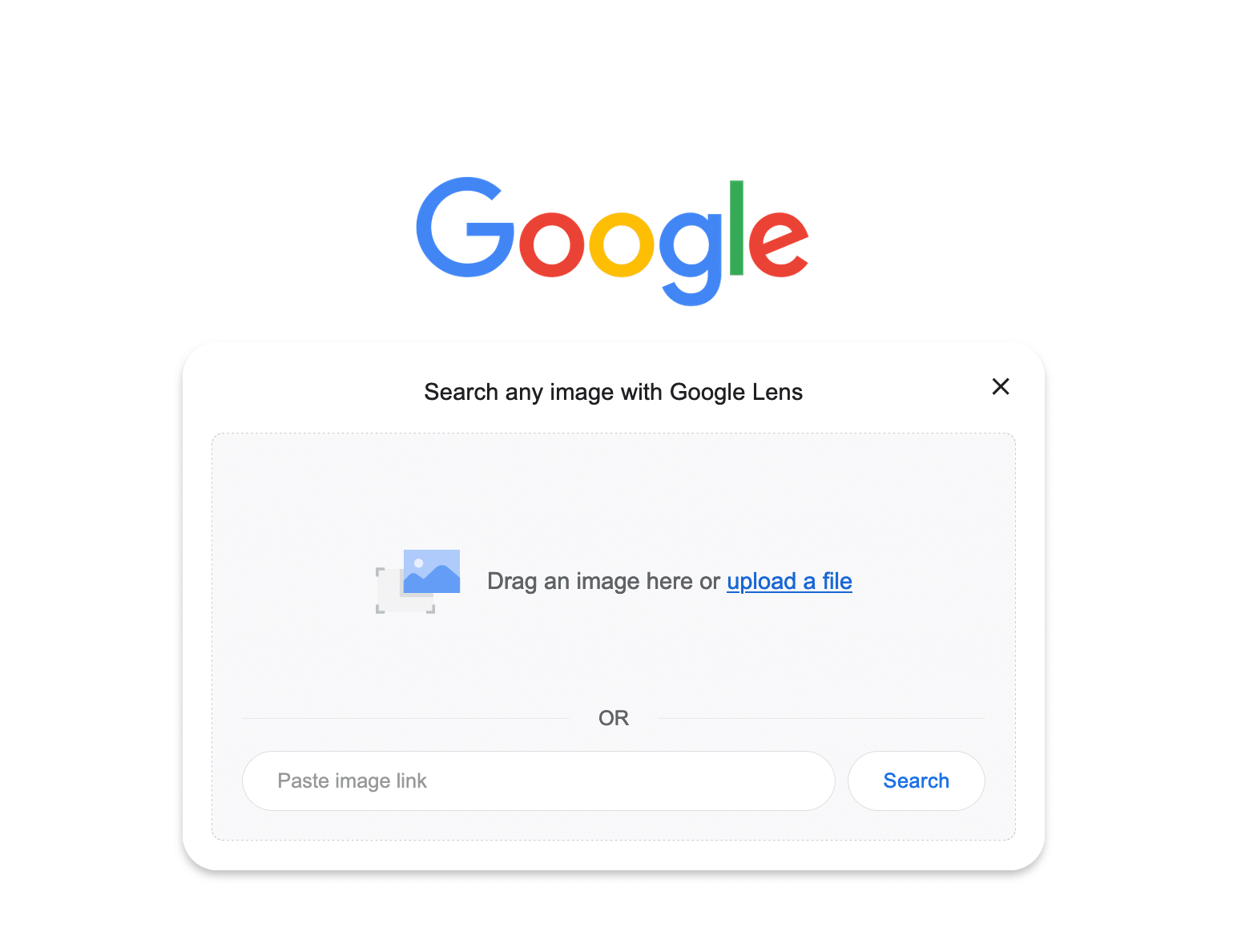1245x952 pixels.
Task: Click the 'OR' divider label
Action: (614, 718)
